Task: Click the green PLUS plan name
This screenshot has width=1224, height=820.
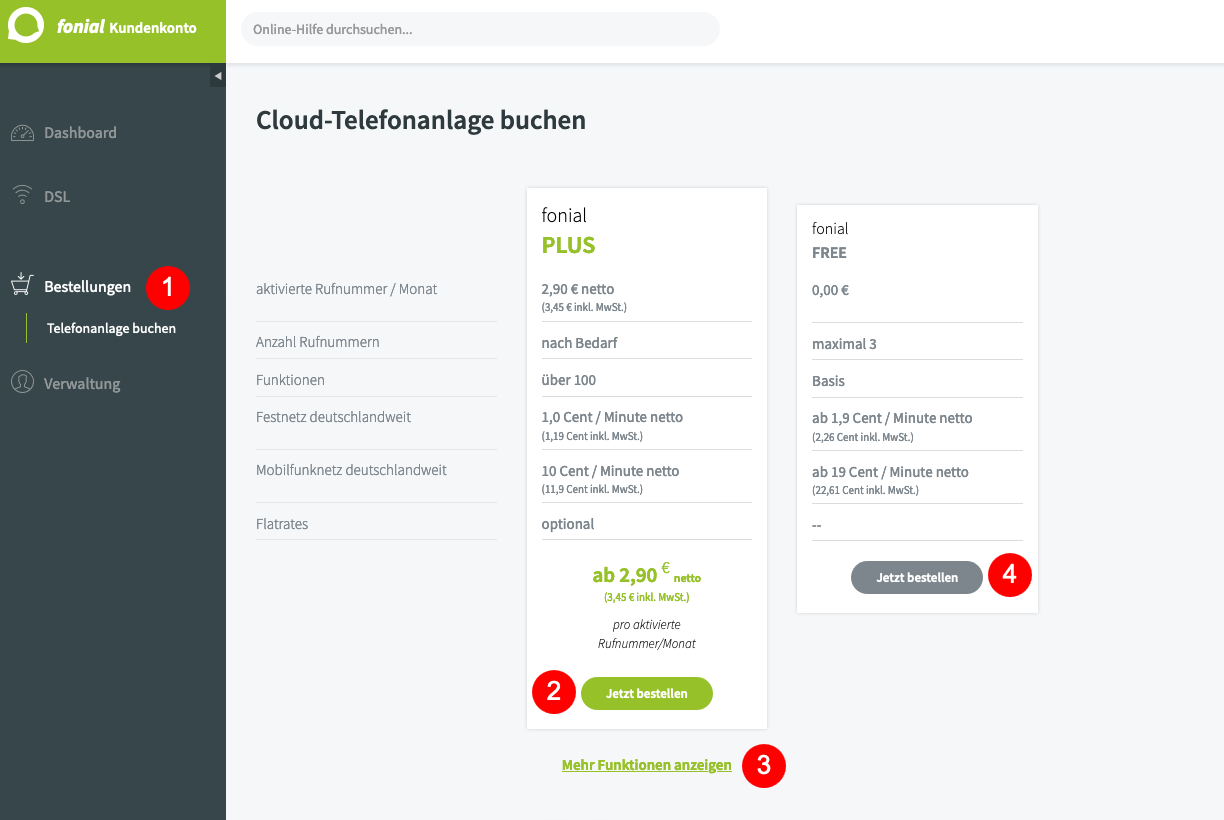Action: pyautogui.click(x=568, y=245)
